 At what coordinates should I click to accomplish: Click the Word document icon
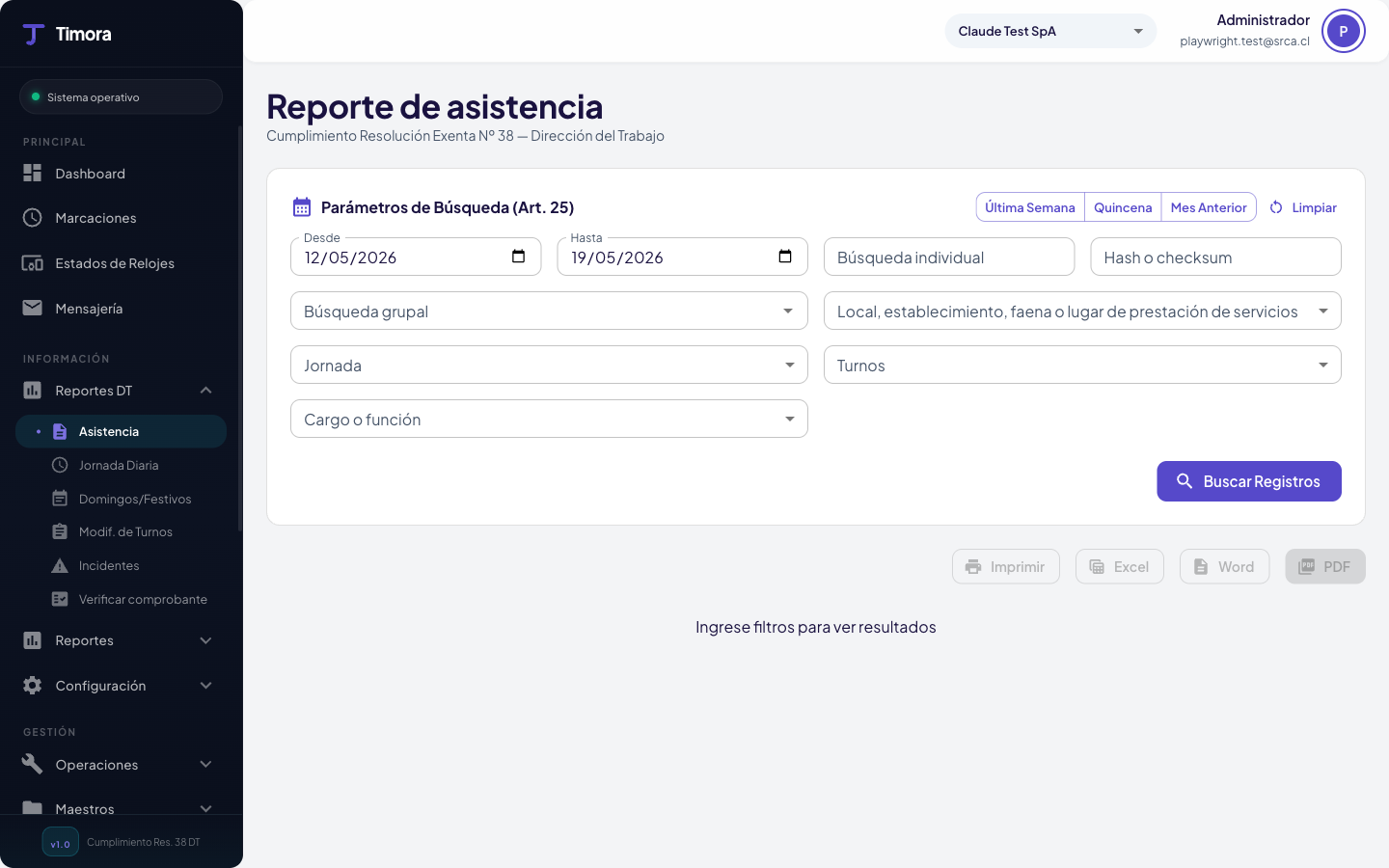pos(1201,567)
